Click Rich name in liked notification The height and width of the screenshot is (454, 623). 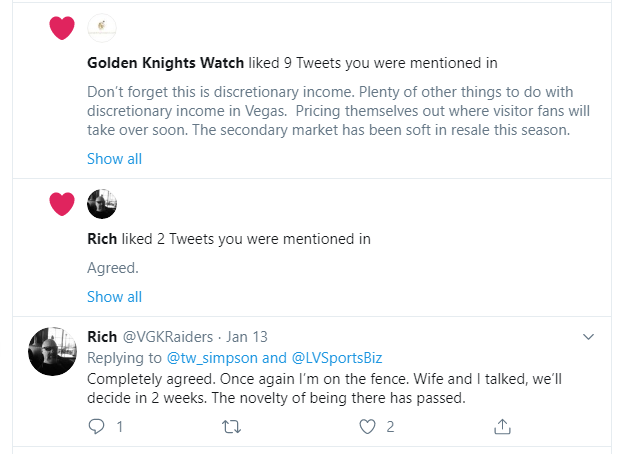[x=102, y=240]
